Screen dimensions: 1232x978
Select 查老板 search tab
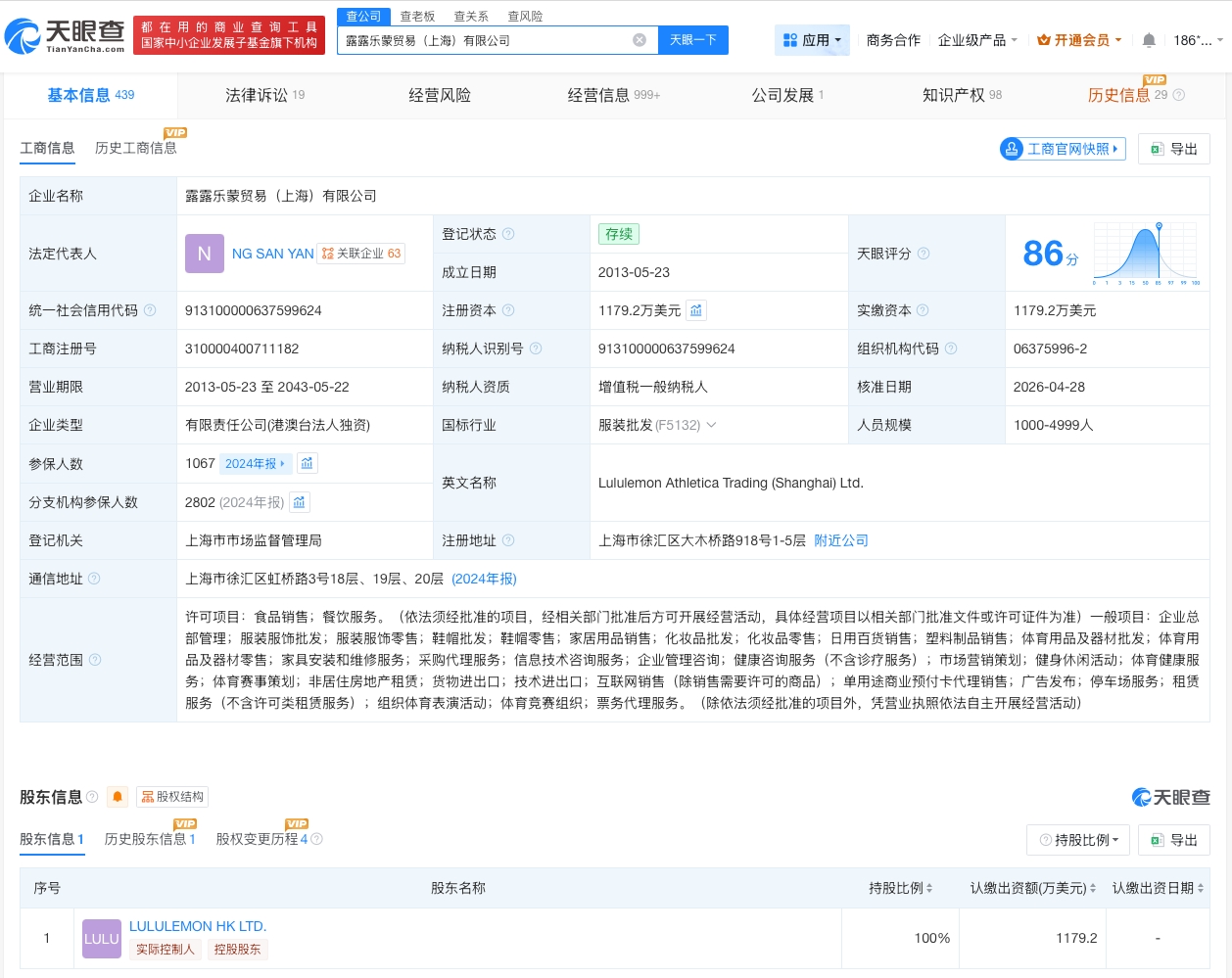pyautogui.click(x=417, y=17)
